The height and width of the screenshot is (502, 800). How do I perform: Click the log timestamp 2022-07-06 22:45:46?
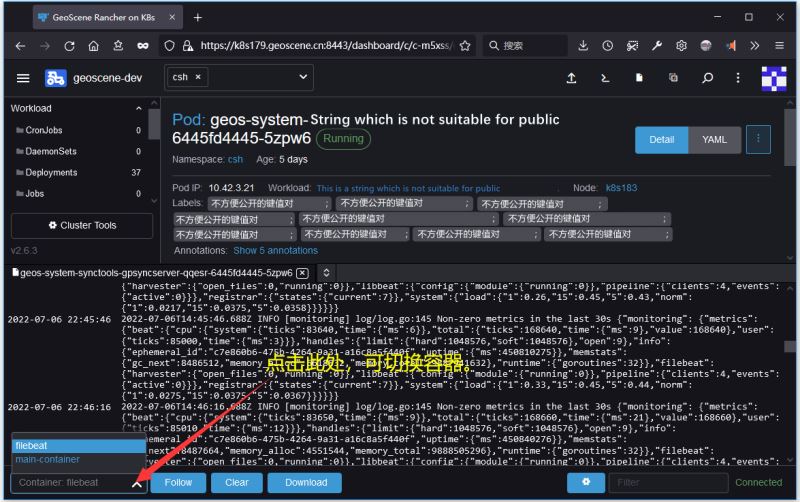[x=59, y=319]
